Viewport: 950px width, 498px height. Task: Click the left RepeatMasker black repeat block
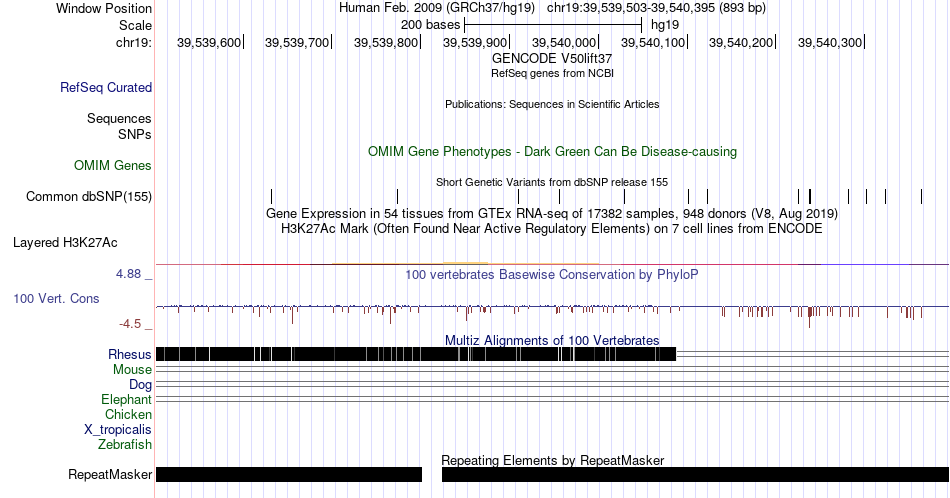(288, 474)
